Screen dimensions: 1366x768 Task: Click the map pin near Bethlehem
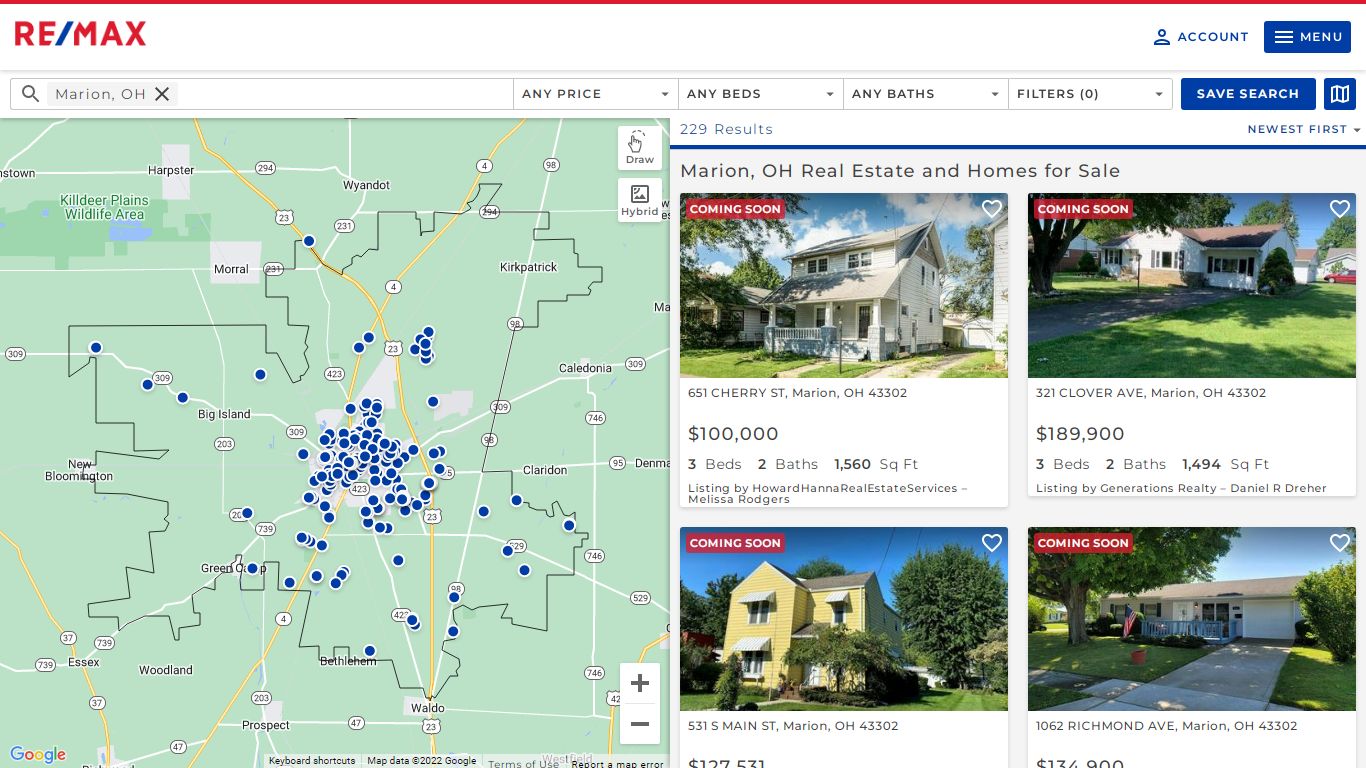[x=369, y=650]
